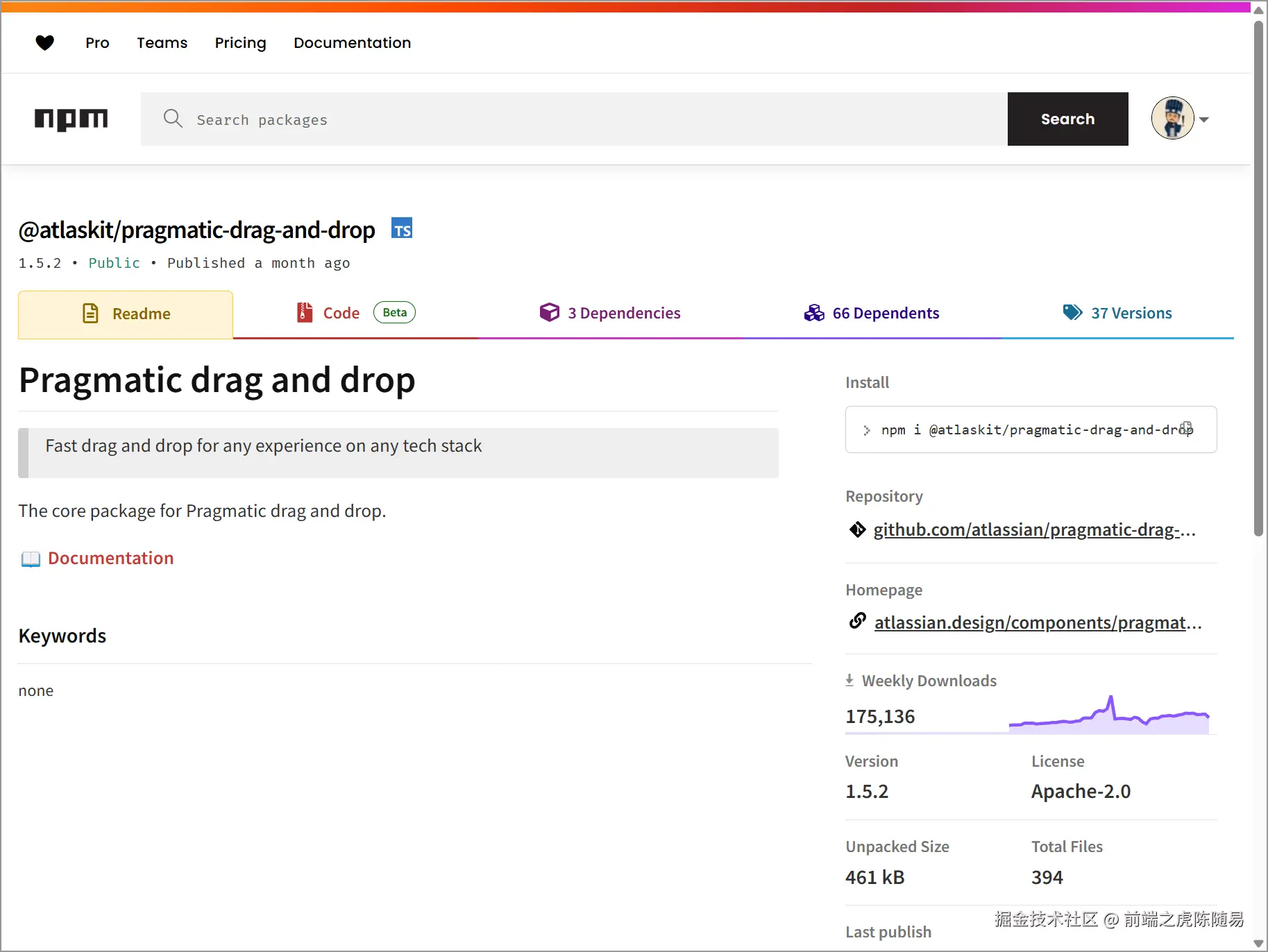
Task: Click the magnifying glass search icon
Action: [173, 119]
